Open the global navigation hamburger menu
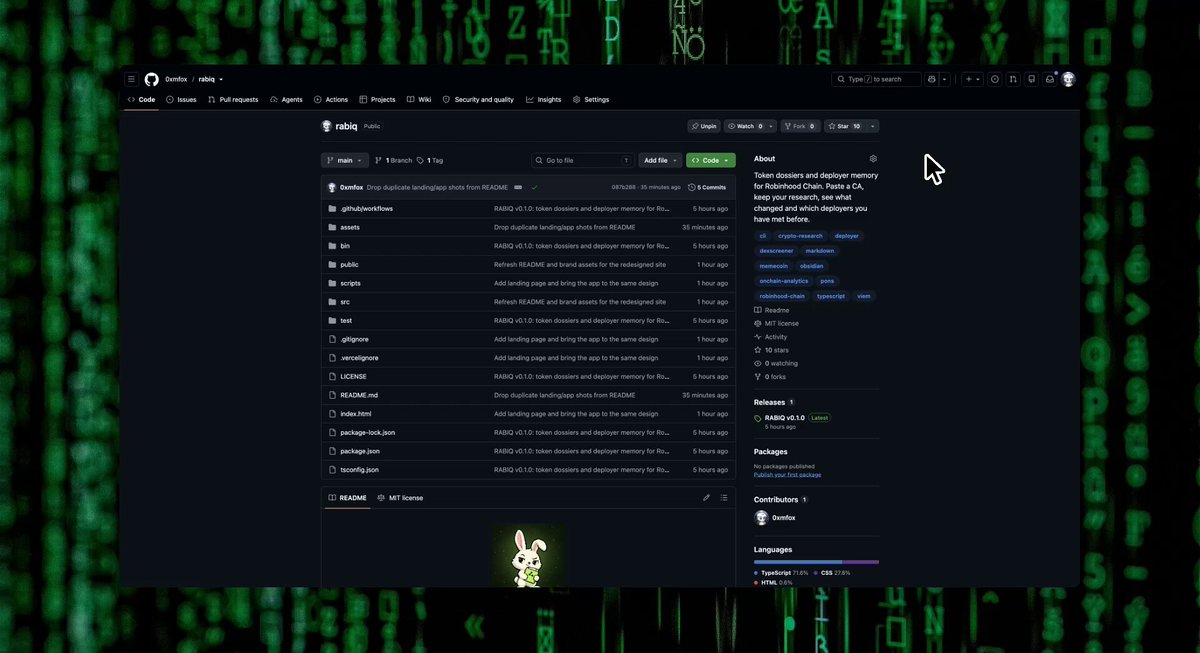Screen dimensions: 1200x653 coord(131,79)
